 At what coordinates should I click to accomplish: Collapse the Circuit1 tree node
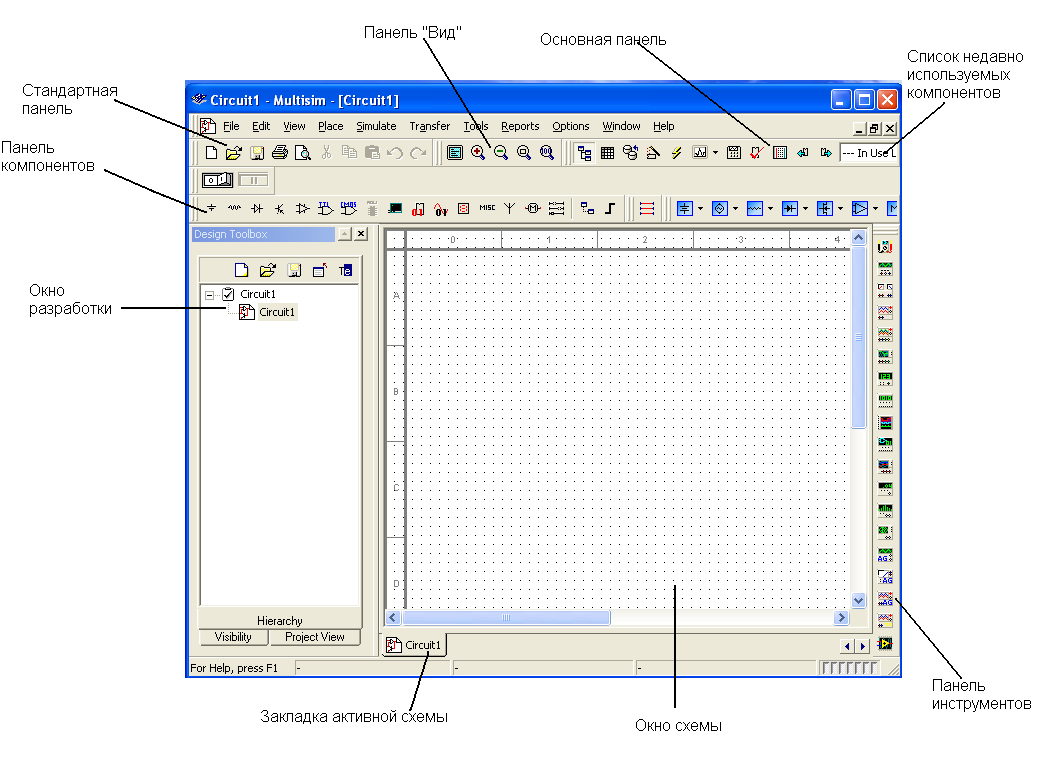click(x=209, y=294)
